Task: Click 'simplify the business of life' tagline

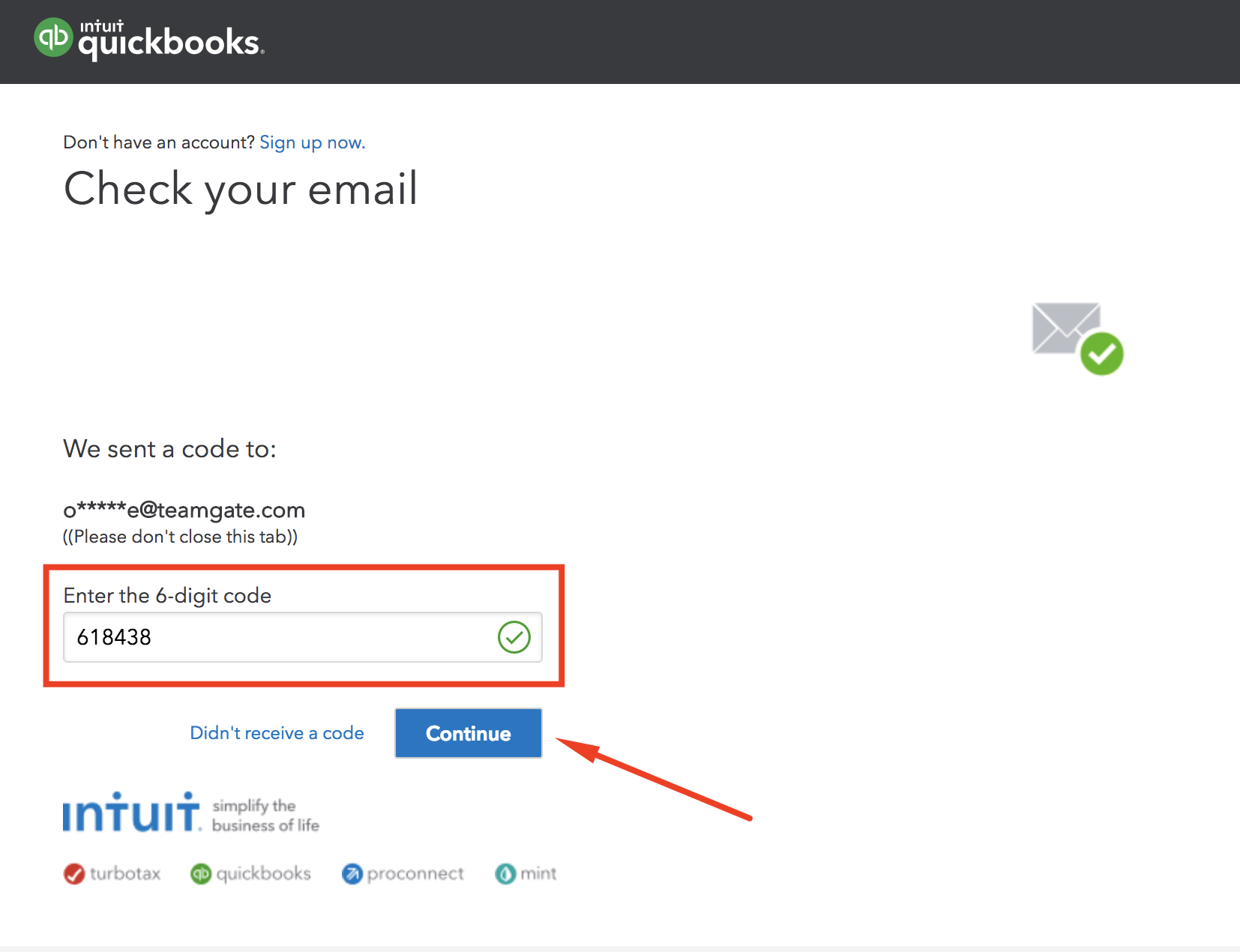Action: (265, 816)
